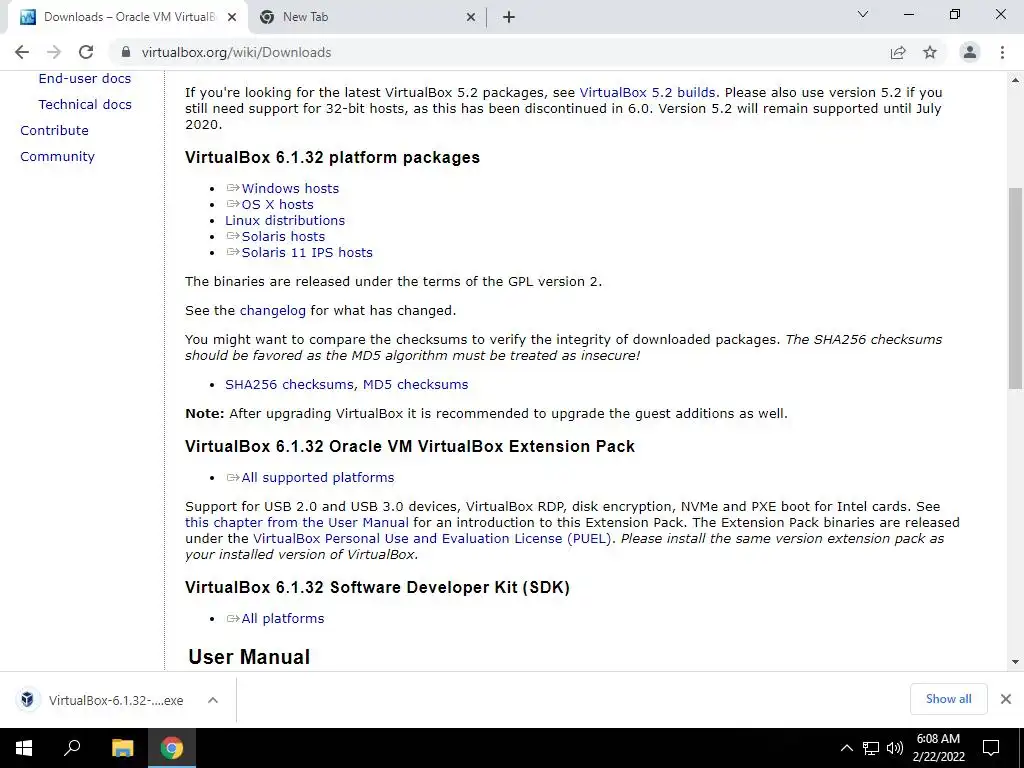Open the Windows Start menu
The width and height of the screenshot is (1024, 768).
(x=24, y=748)
